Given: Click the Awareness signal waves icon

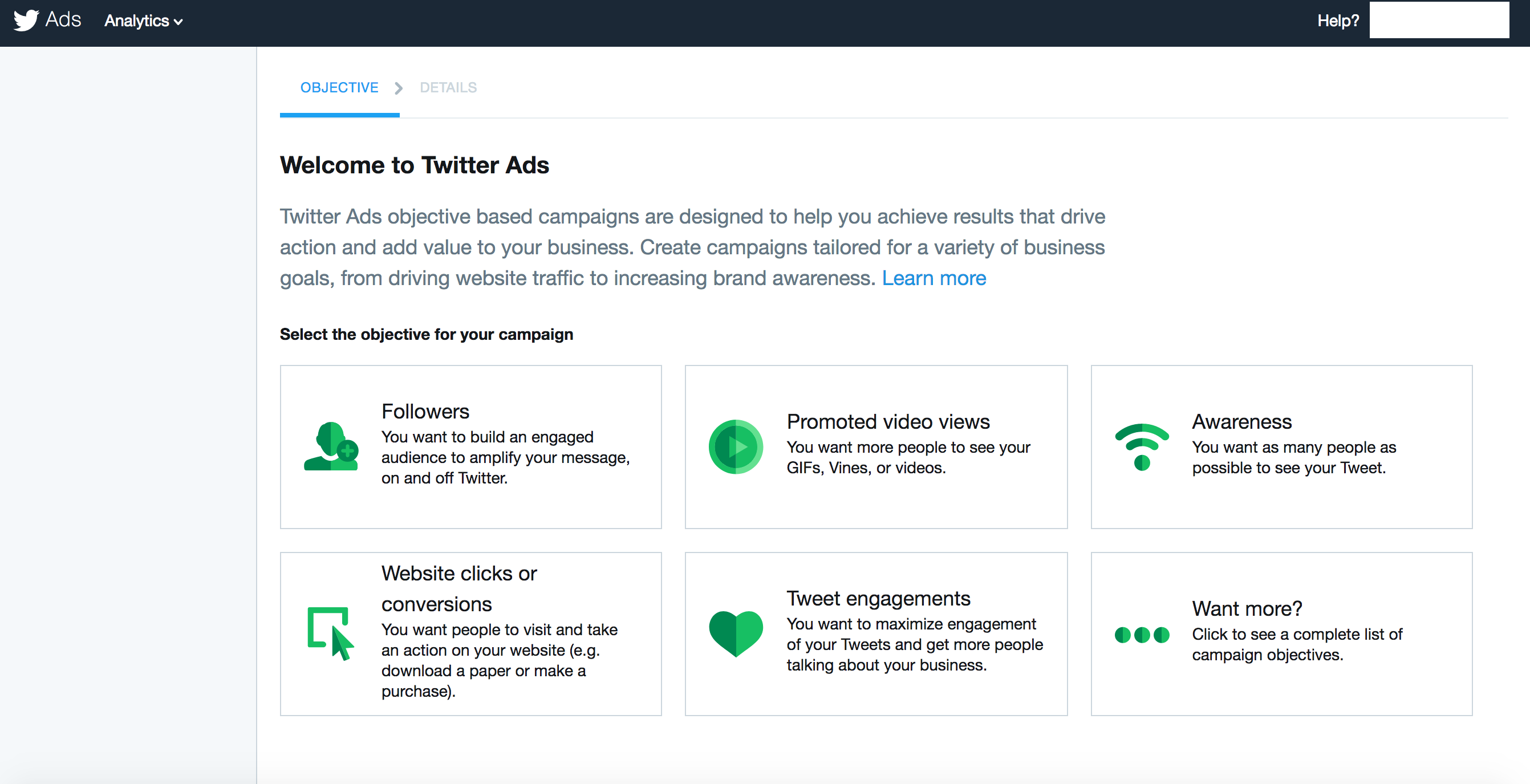Looking at the screenshot, I should (1142, 447).
